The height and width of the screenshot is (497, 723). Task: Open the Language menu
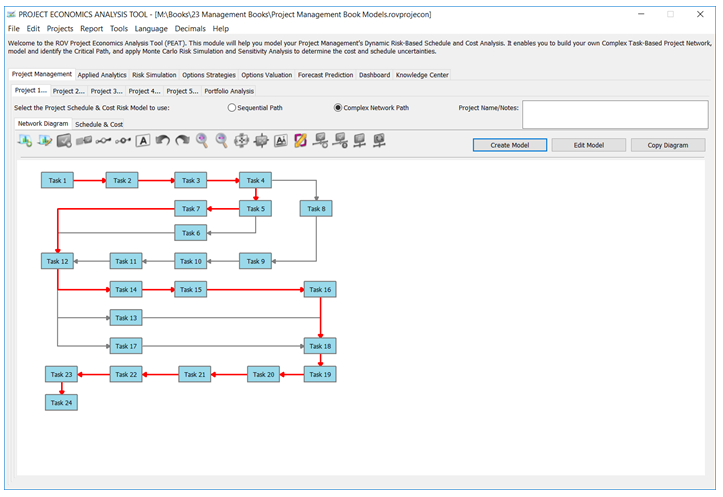[x=151, y=29]
